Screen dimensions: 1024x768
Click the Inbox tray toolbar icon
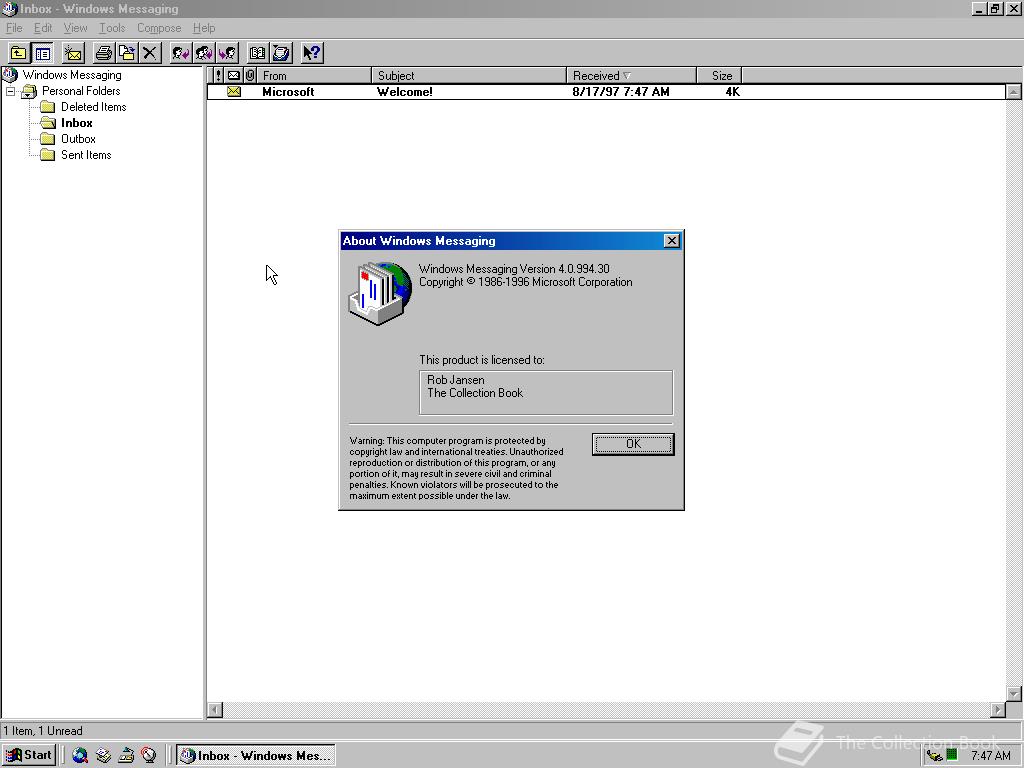tap(281, 53)
